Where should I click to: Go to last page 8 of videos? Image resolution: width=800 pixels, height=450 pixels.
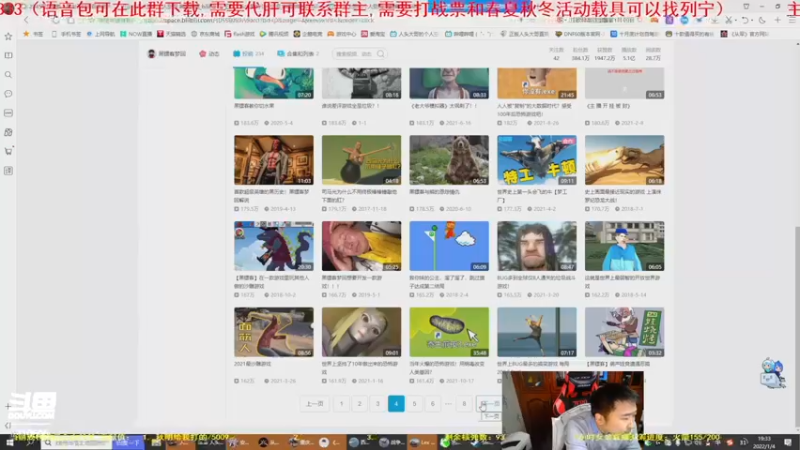pos(464,404)
